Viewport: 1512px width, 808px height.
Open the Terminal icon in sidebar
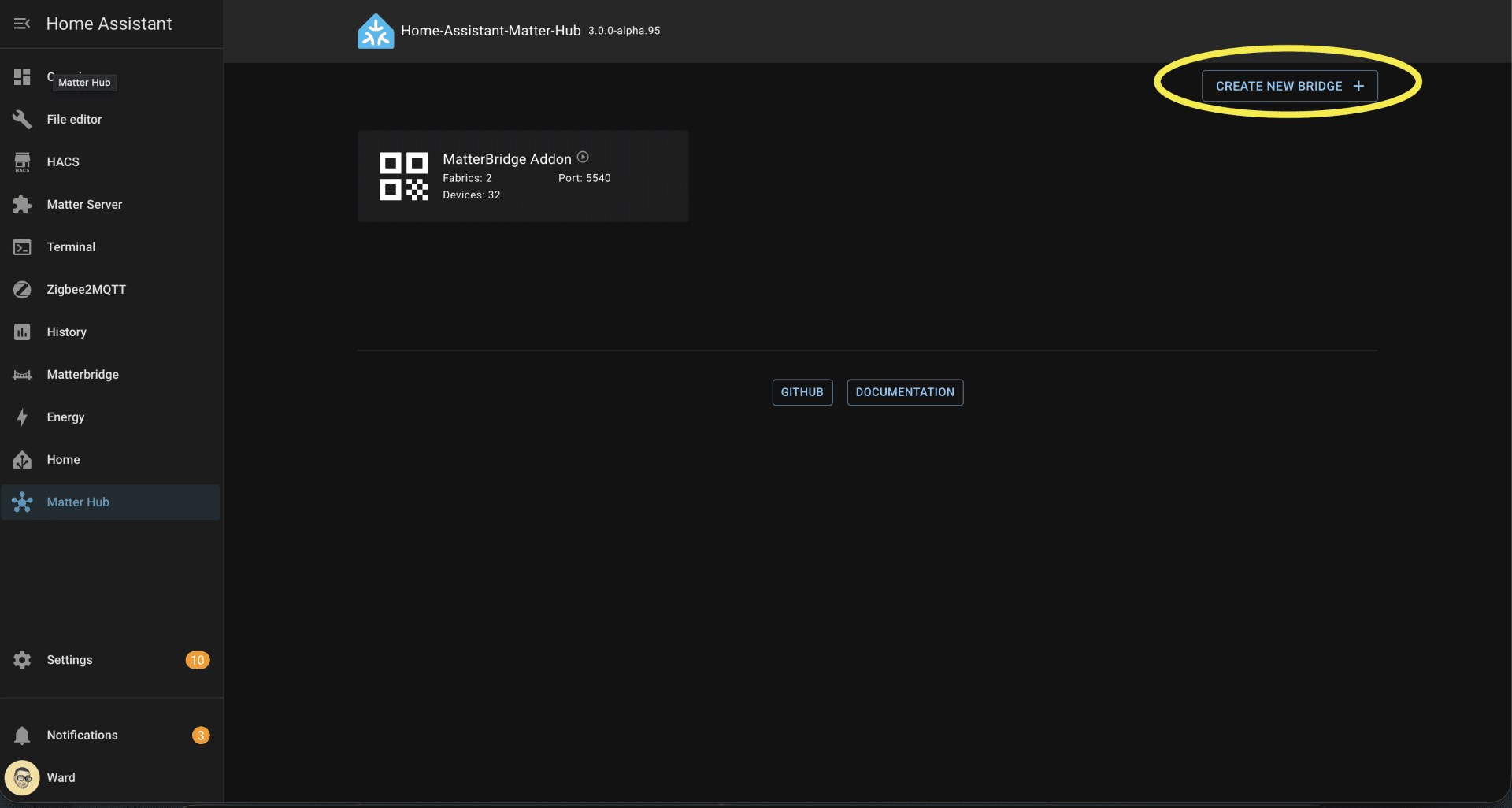(21, 246)
